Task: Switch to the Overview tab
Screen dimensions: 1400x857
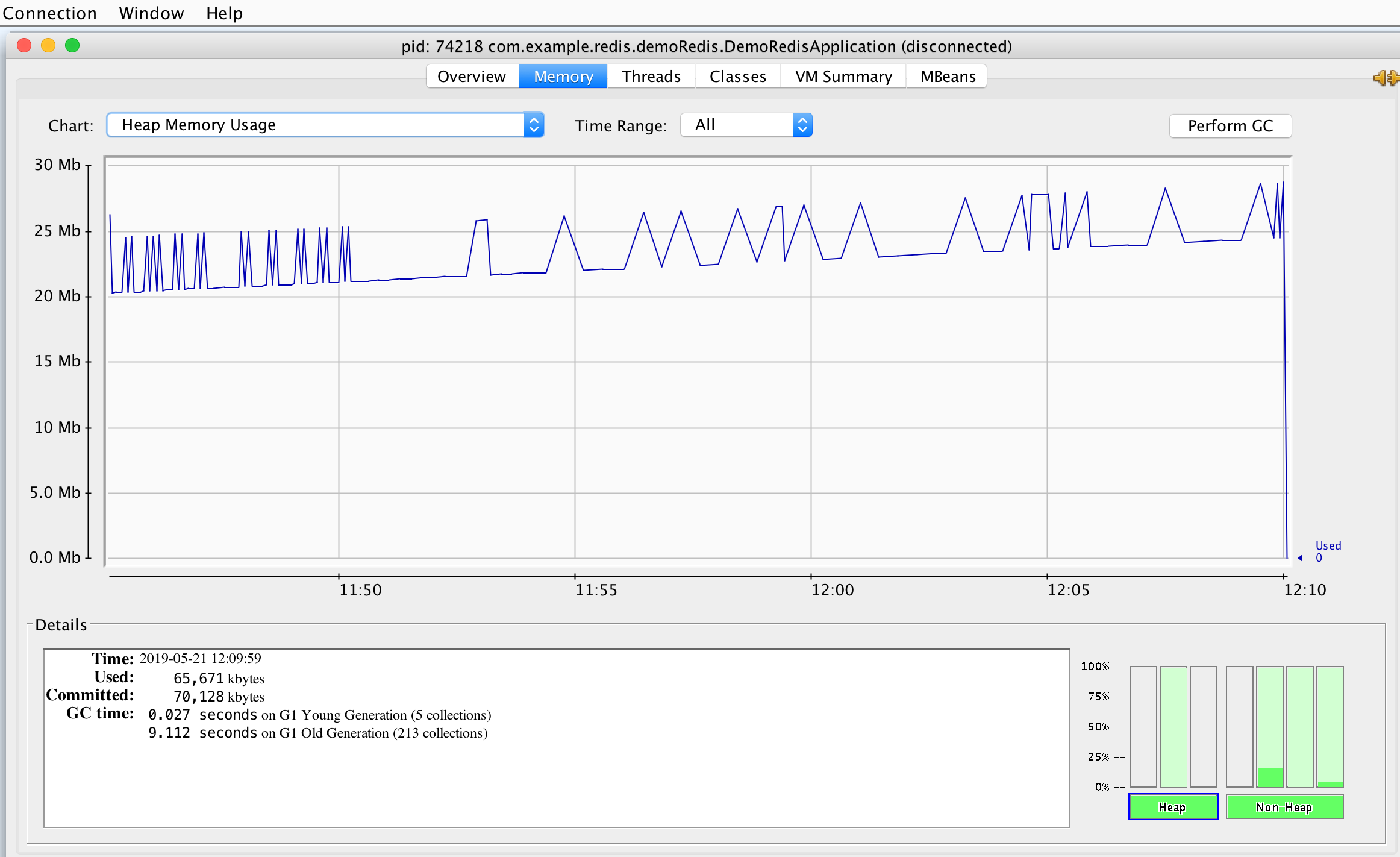Action: point(472,77)
